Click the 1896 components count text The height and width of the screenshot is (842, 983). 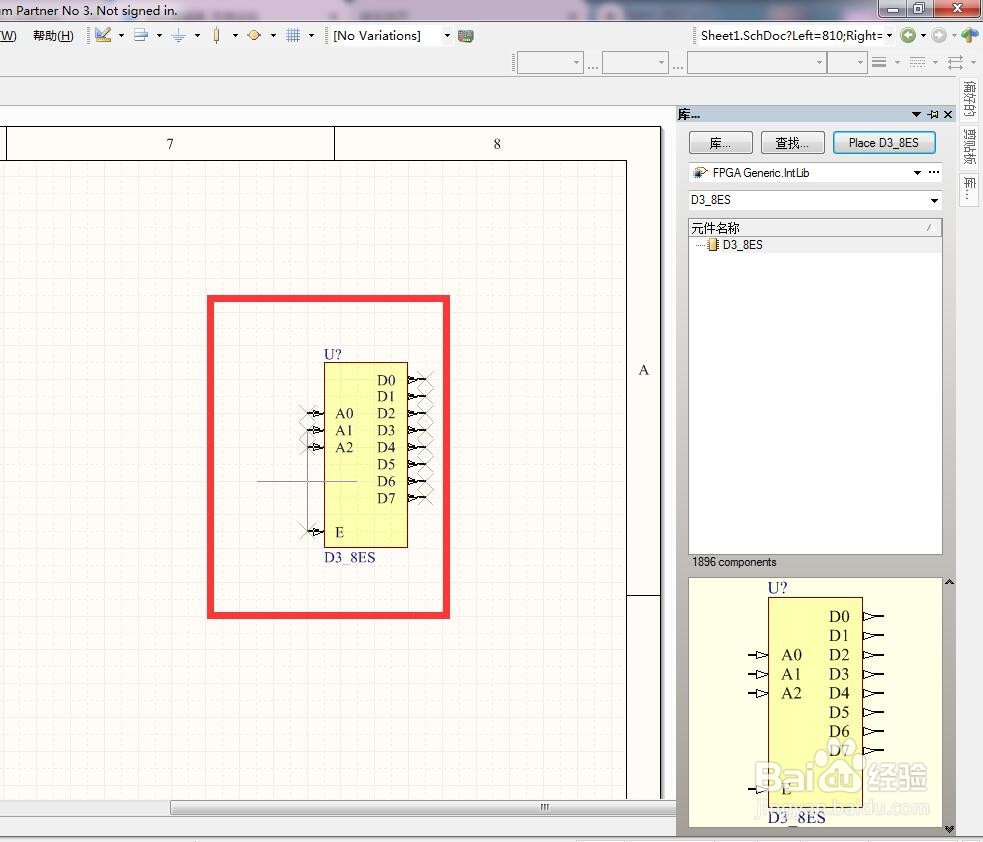pyautogui.click(x=734, y=562)
